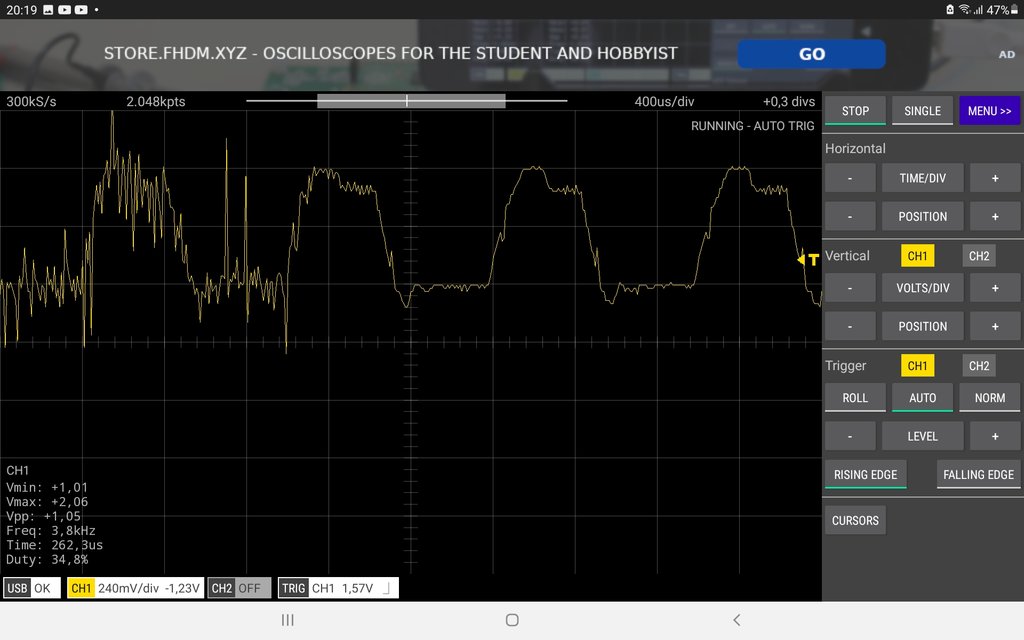Open the CURSORS controls
1024x640 pixels.
(x=855, y=520)
